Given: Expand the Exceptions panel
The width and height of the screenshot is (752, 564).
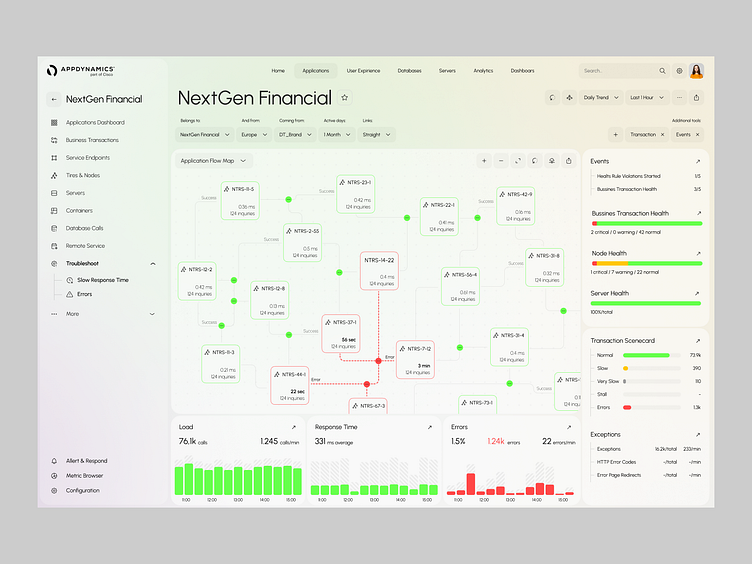Looking at the screenshot, I should (x=698, y=435).
